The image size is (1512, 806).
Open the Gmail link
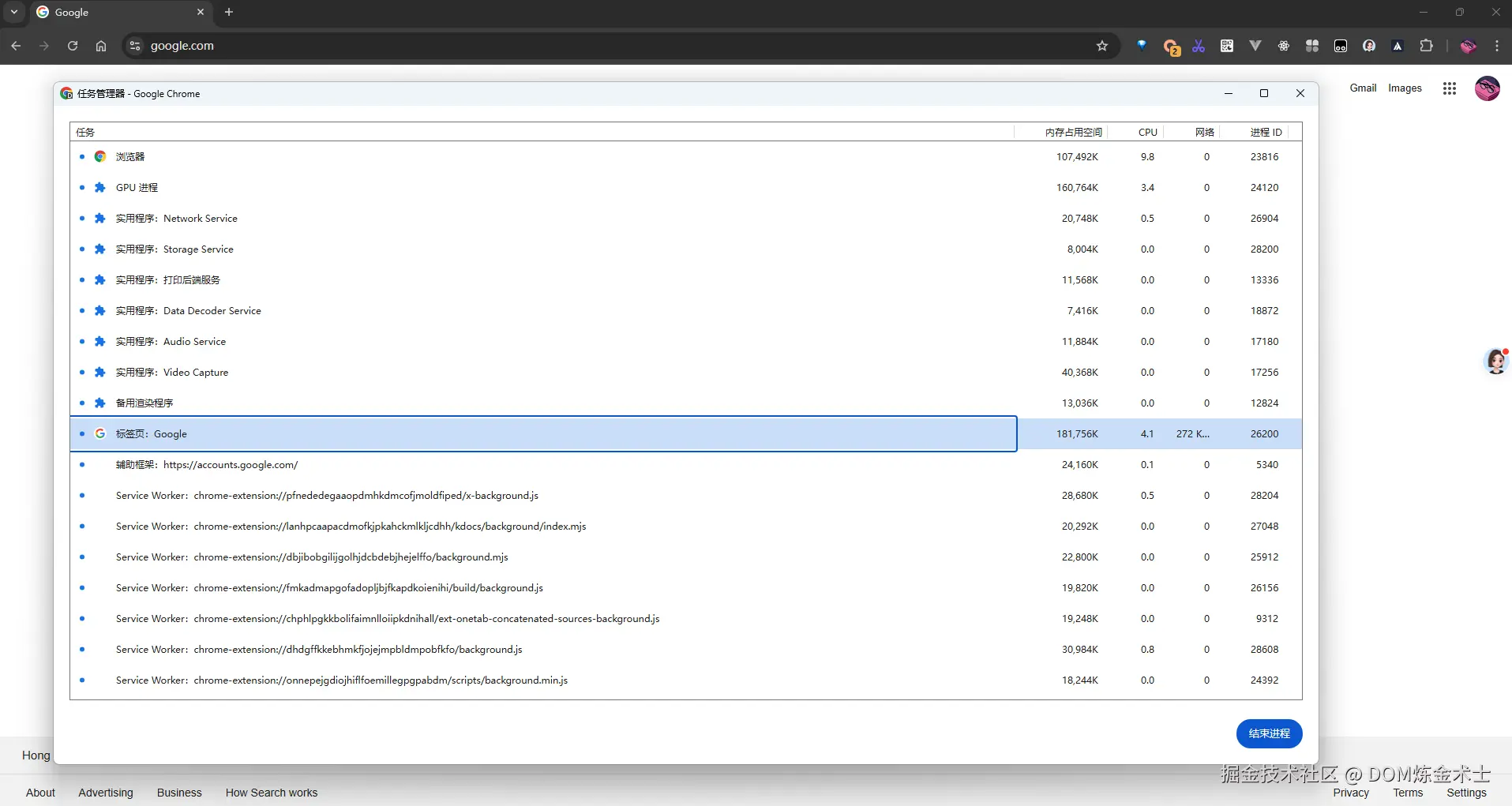pos(1363,88)
